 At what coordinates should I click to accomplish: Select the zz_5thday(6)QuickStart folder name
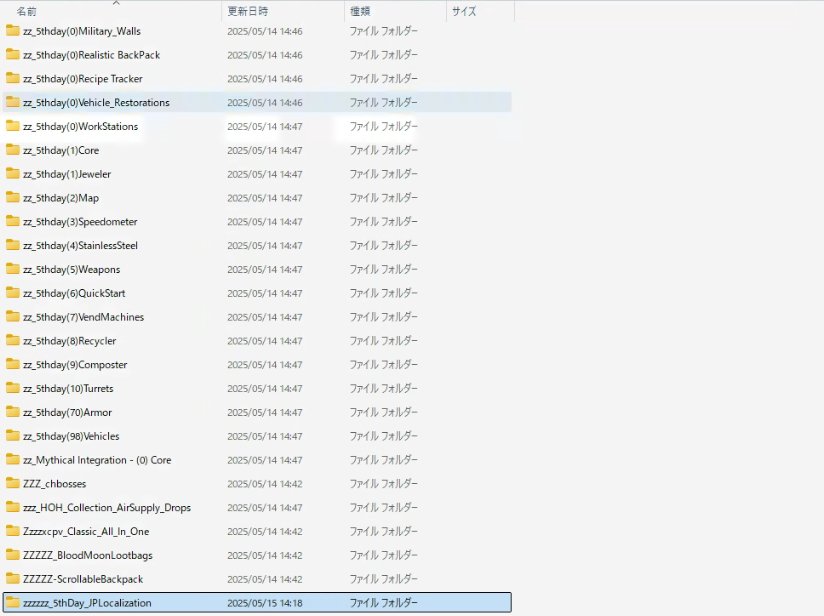click(74, 293)
